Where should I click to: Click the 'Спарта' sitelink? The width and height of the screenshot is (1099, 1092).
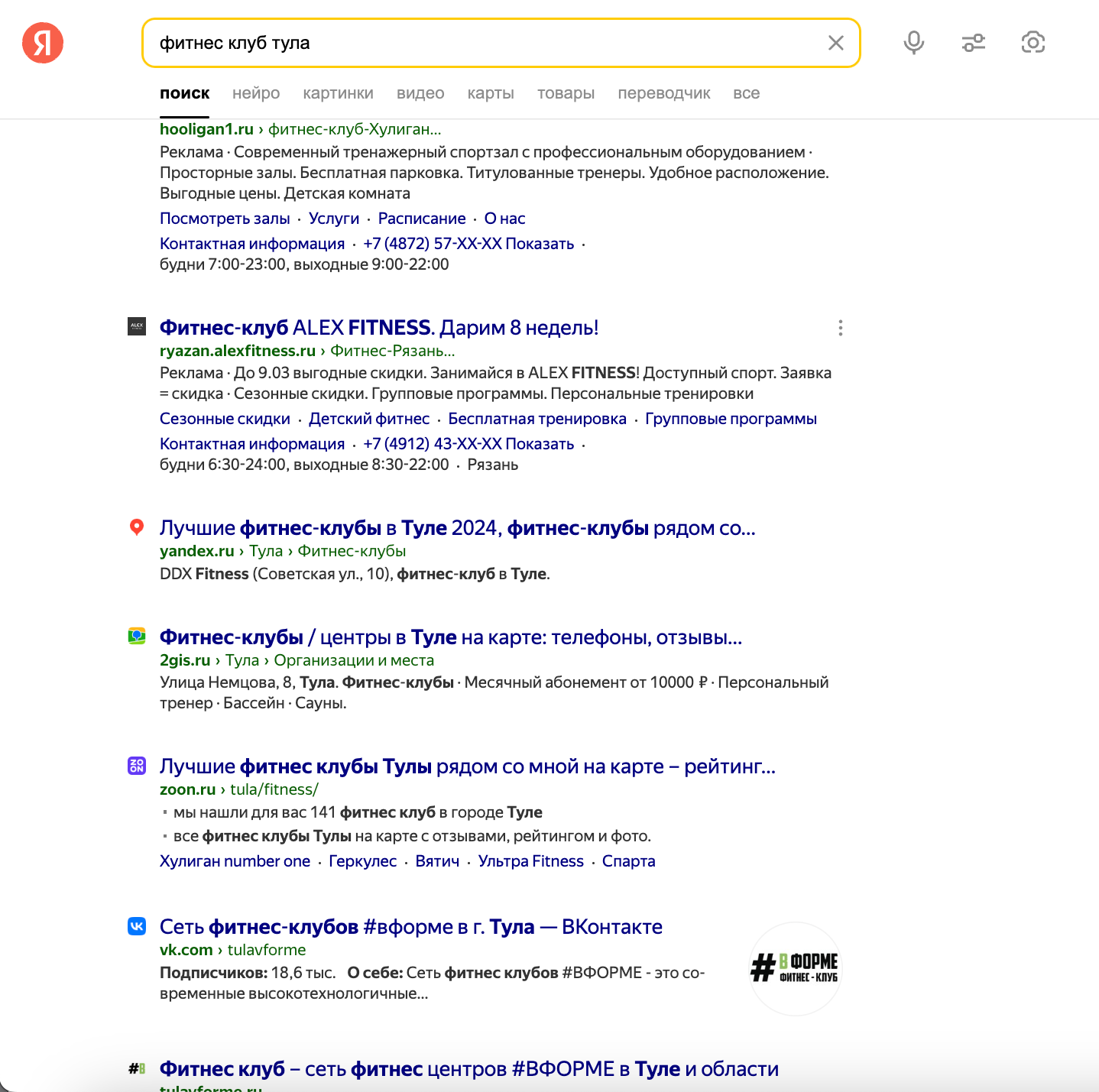coord(628,861)
